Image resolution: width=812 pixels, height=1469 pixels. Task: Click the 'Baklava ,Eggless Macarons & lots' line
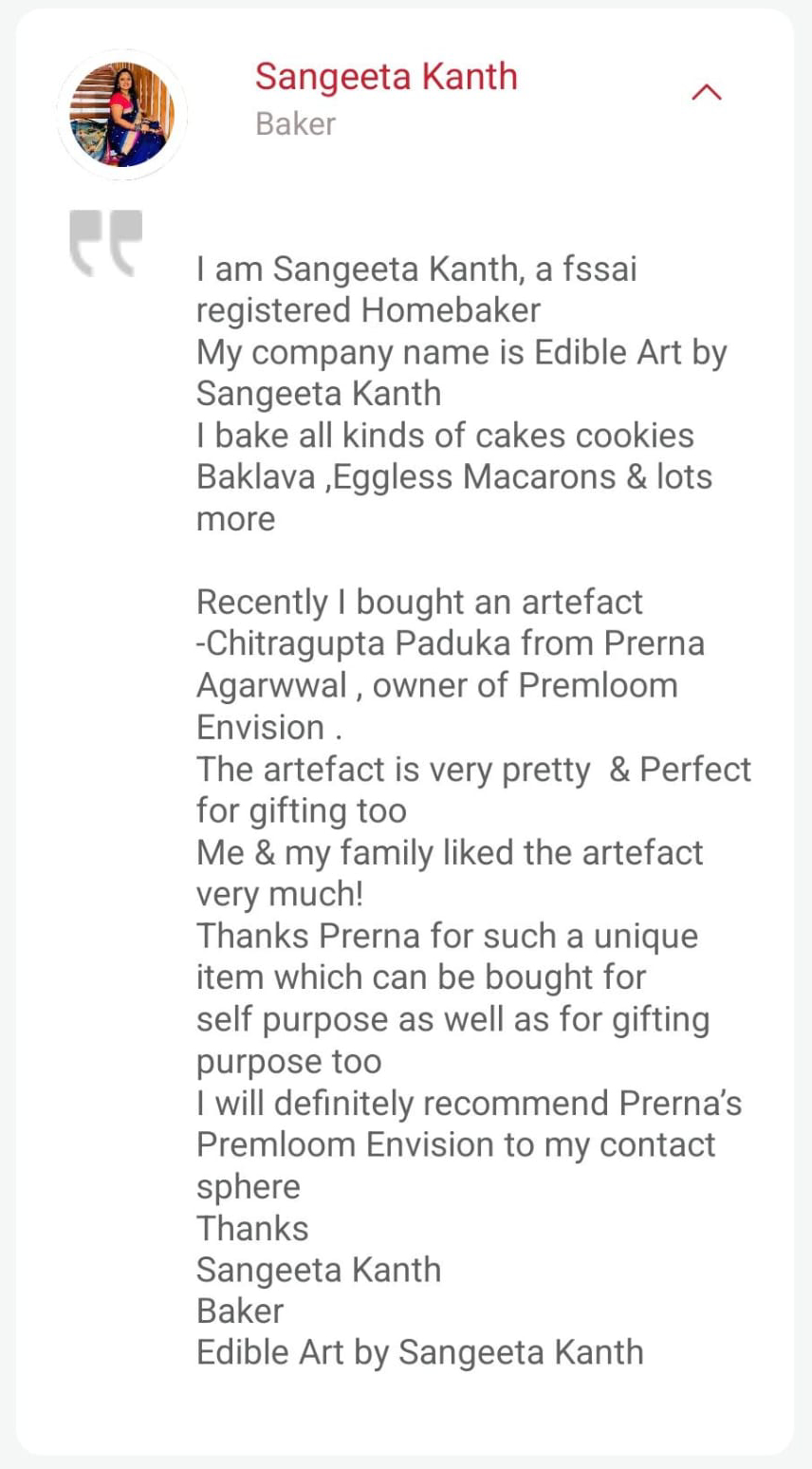(453, 476)
